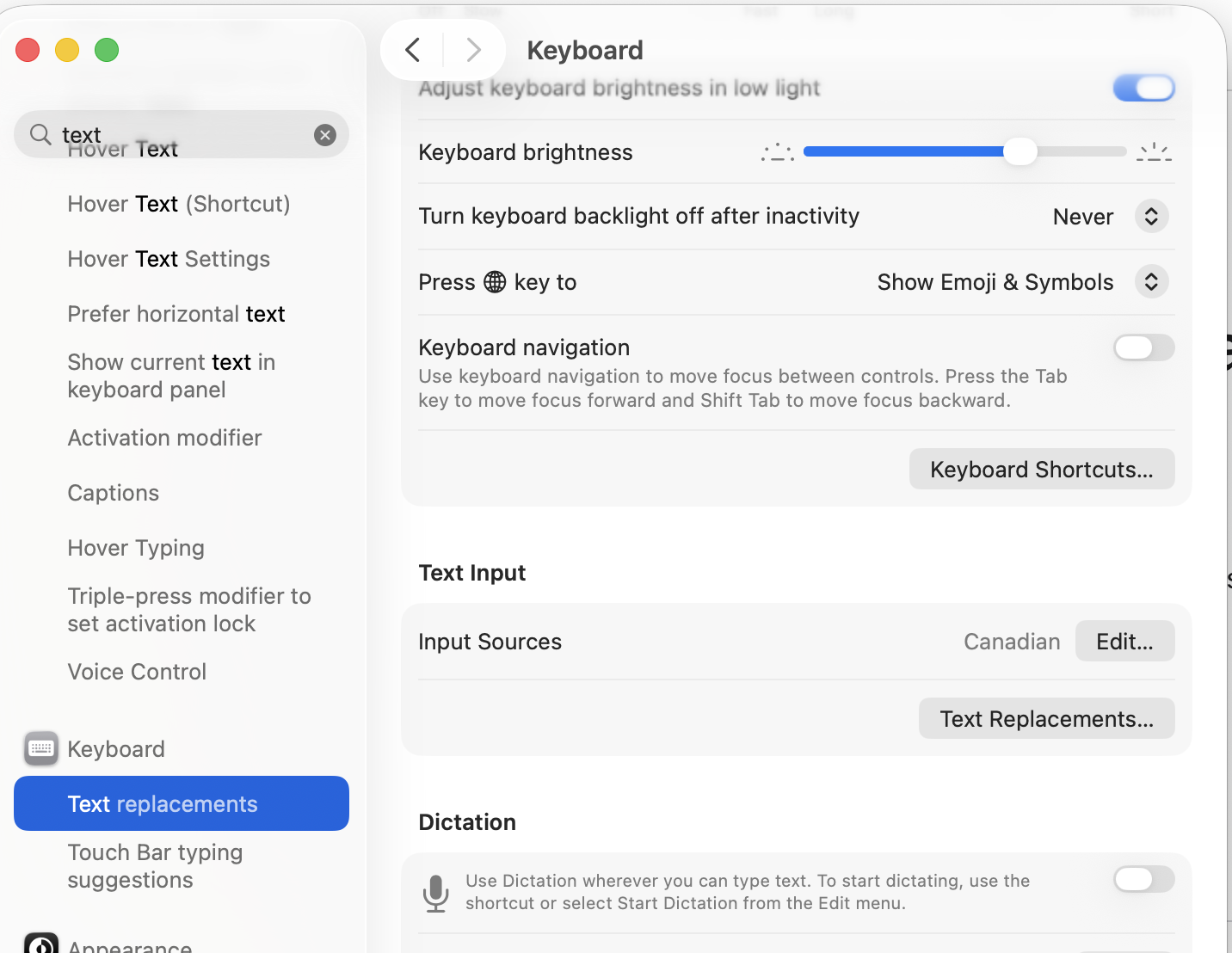The height and width of the screenshot is (953, 1232).
Task: Click the Keyboard icon in the sidebar
Action: click(41, 749)
